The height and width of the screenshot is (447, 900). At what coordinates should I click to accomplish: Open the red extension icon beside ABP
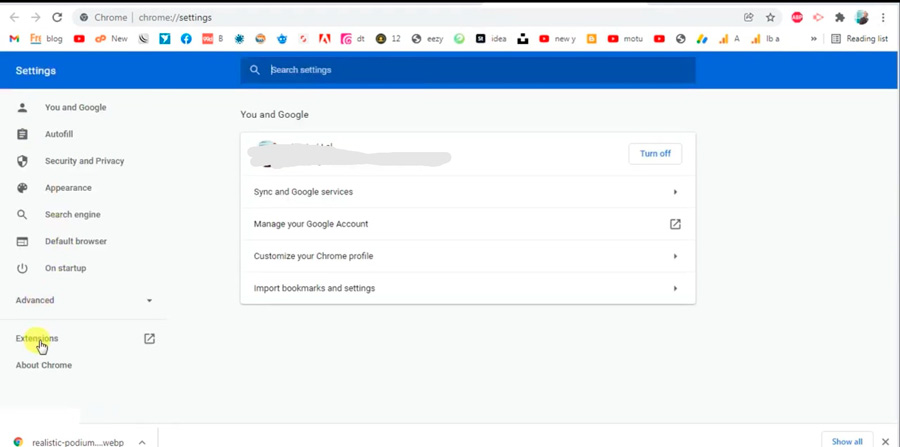click(x=818, y=18)
